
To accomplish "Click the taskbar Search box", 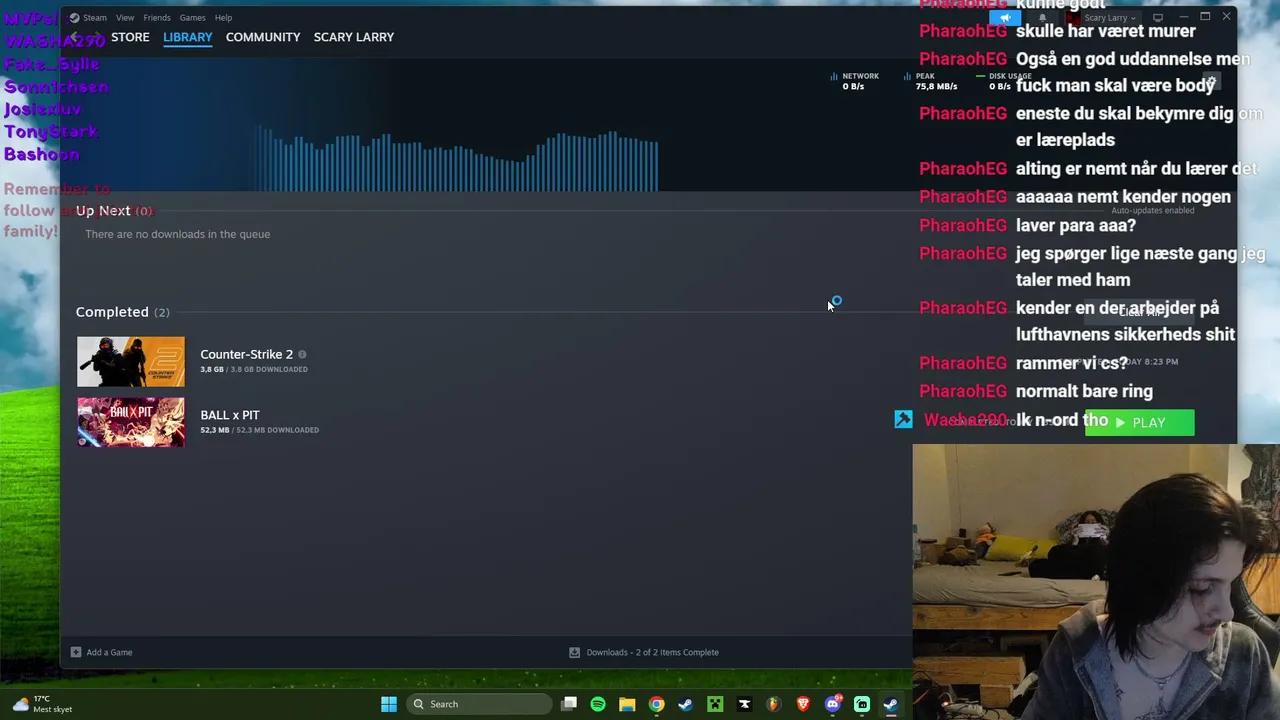I will pyautogui.click(x=481, y=704).
